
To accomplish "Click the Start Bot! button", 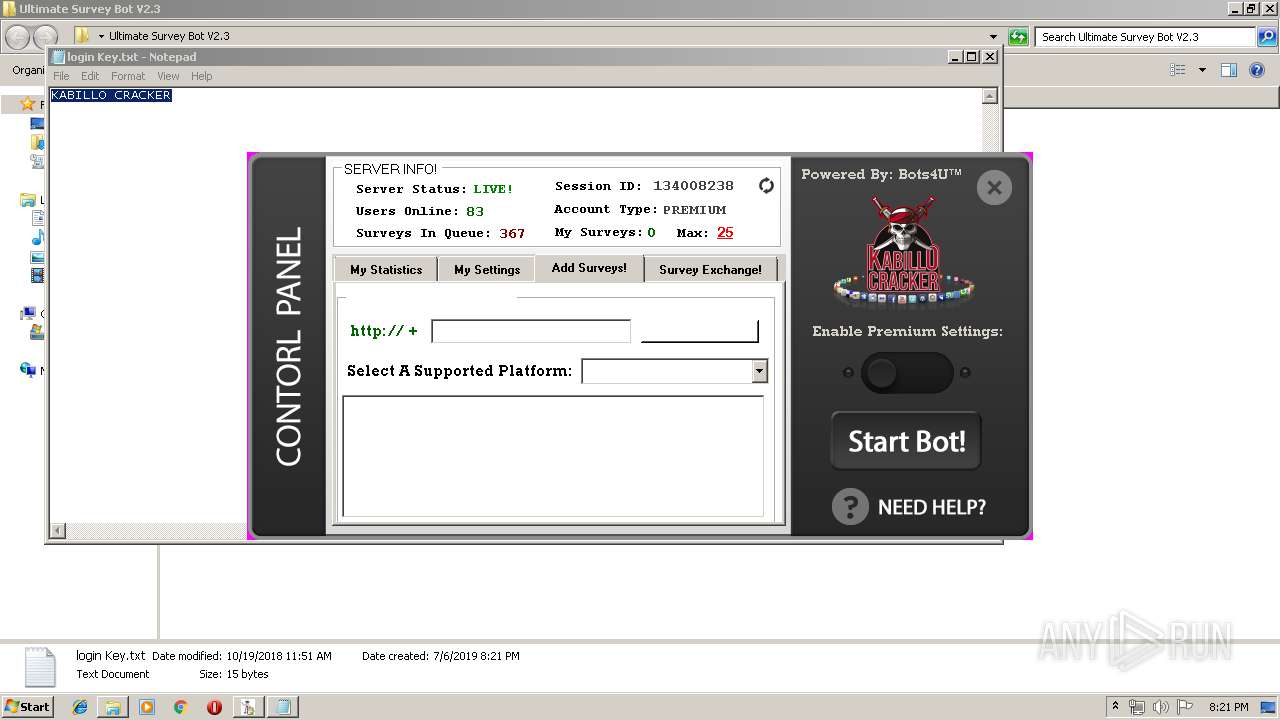I will click(906, 441).
